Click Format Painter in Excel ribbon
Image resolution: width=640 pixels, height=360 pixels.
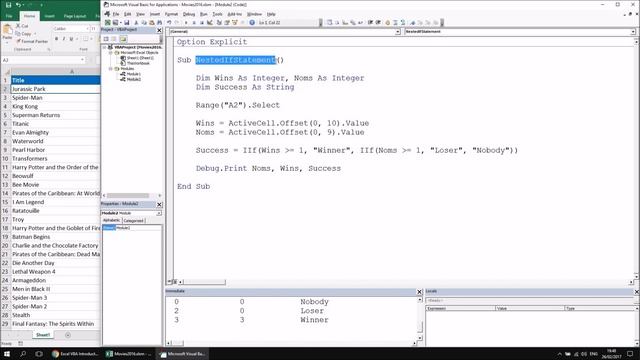(x=32, y=41)
